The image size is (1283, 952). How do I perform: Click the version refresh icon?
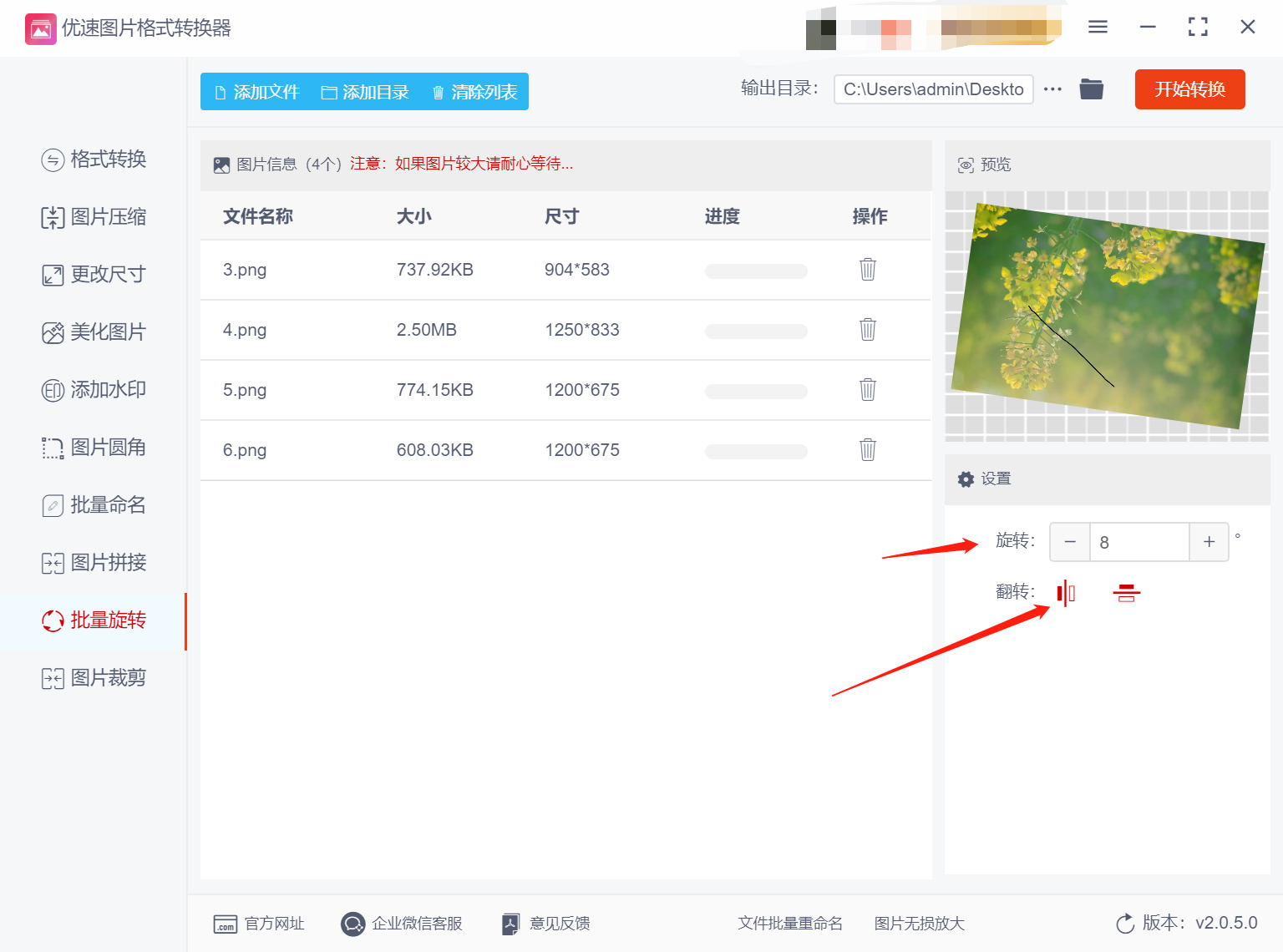[1125, 924]
